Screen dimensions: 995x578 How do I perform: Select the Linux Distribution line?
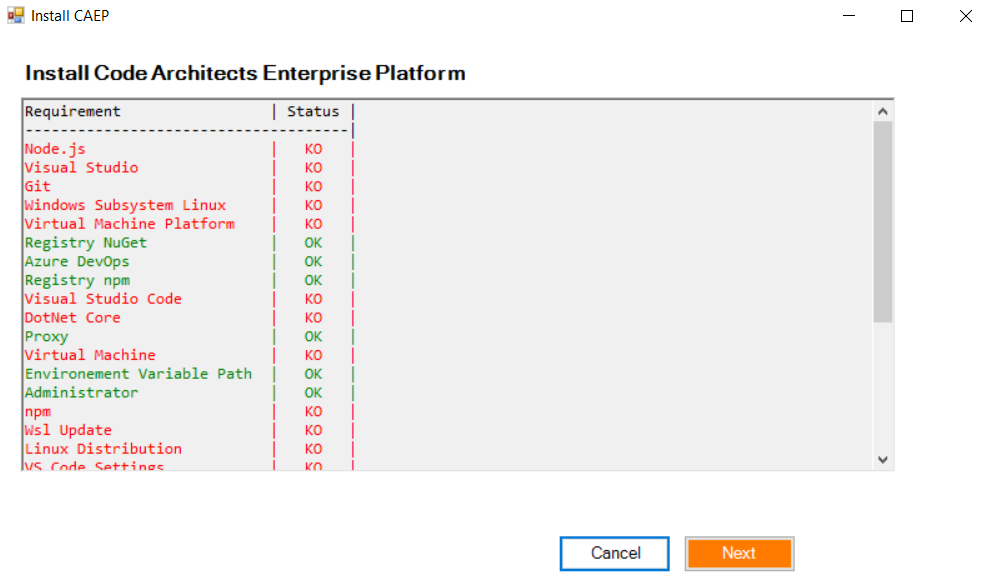coord(103,449)
